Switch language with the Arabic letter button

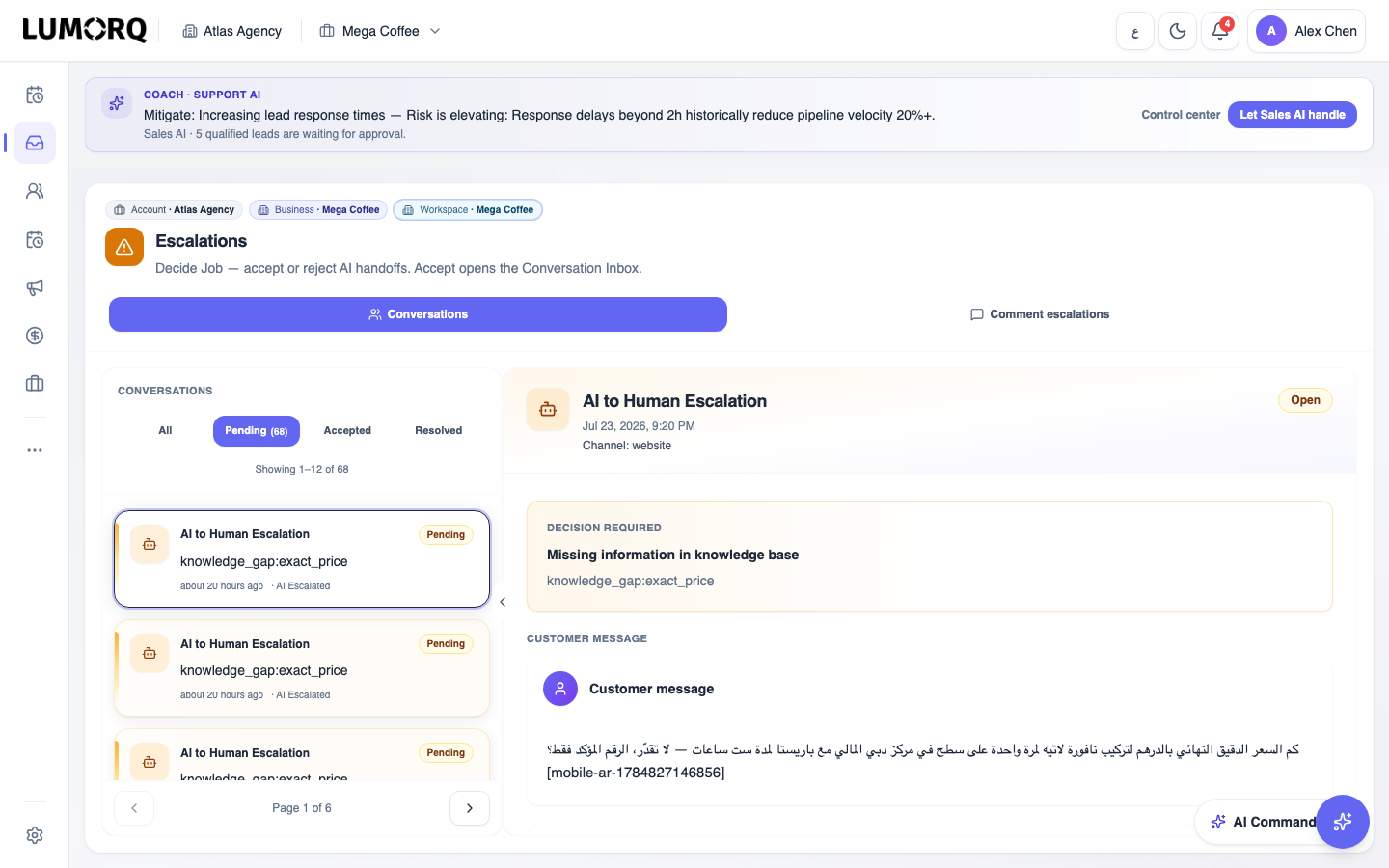coord(1135,31)
